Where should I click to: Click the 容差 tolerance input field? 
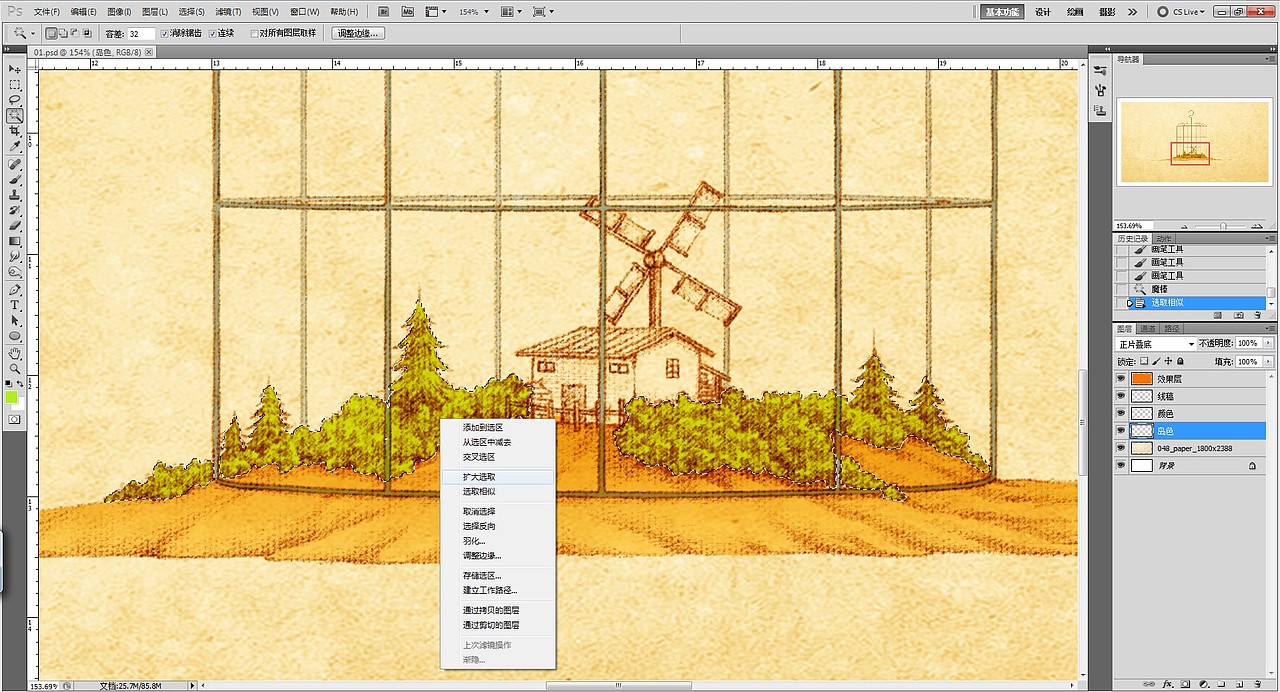(141, 33)
